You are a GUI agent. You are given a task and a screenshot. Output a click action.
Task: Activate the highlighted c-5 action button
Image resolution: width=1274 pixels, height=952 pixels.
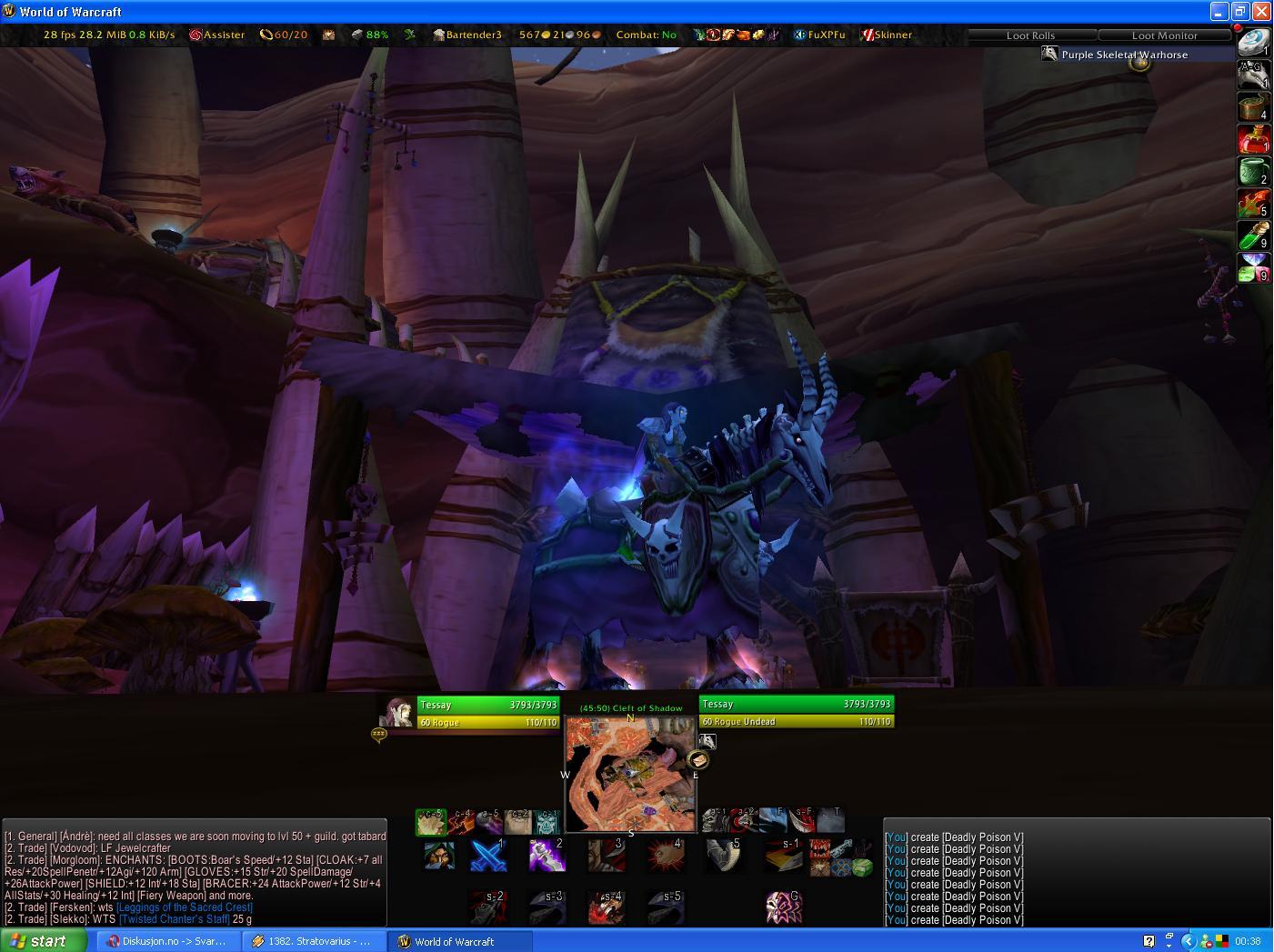pos(431,822)
